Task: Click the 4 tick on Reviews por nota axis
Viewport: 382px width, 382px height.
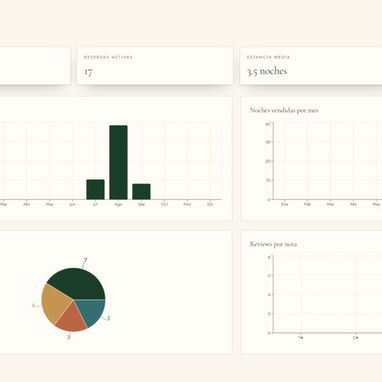Action: click(x=269, y=295)
